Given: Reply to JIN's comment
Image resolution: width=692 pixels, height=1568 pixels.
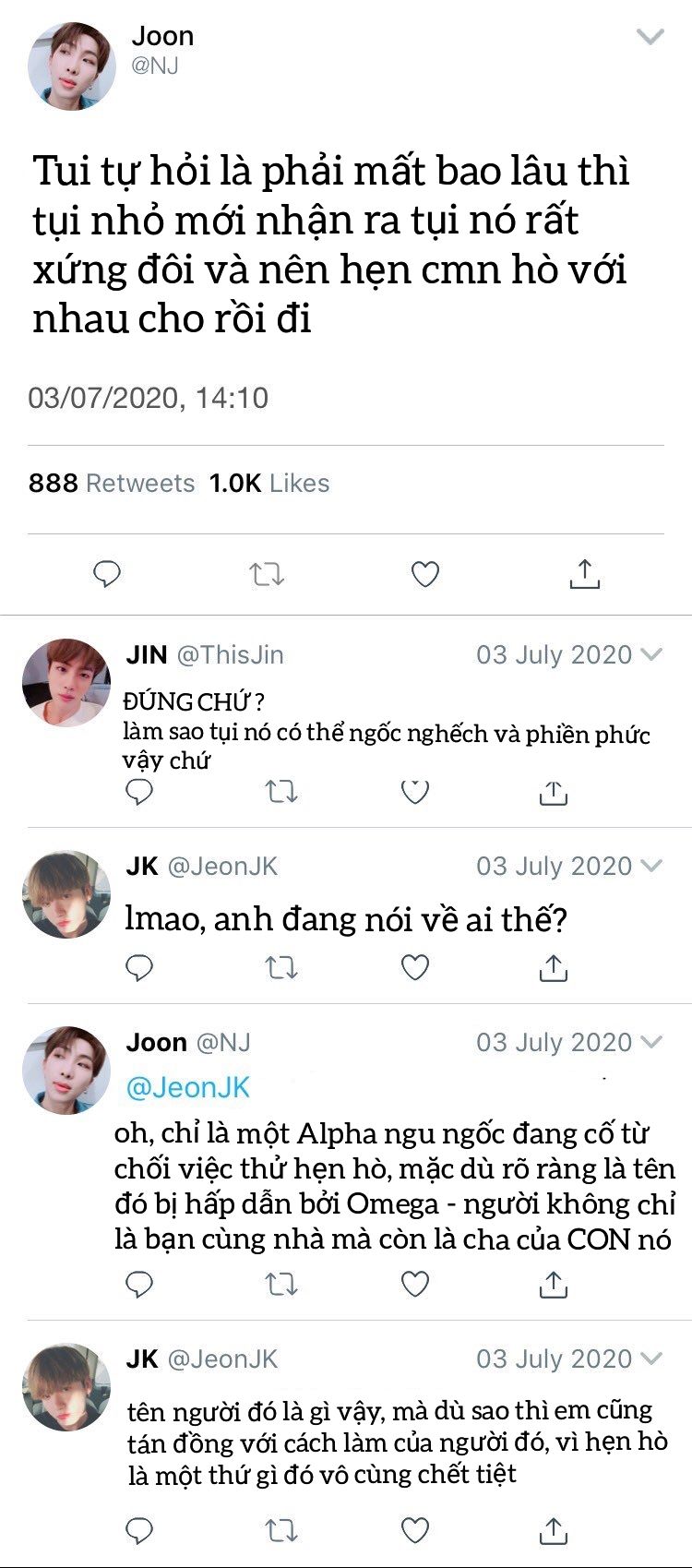Looking at the screenshot, I should pos(138,792).
